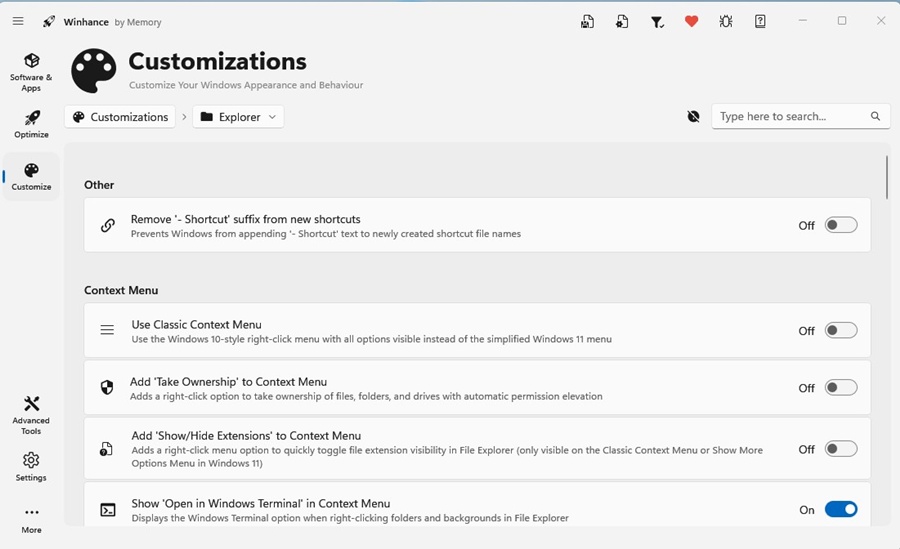Turn on Add 'Take Ownership' toggle
Image resolution: width=900 pixels, height=549 pixels.
[840, 388]
